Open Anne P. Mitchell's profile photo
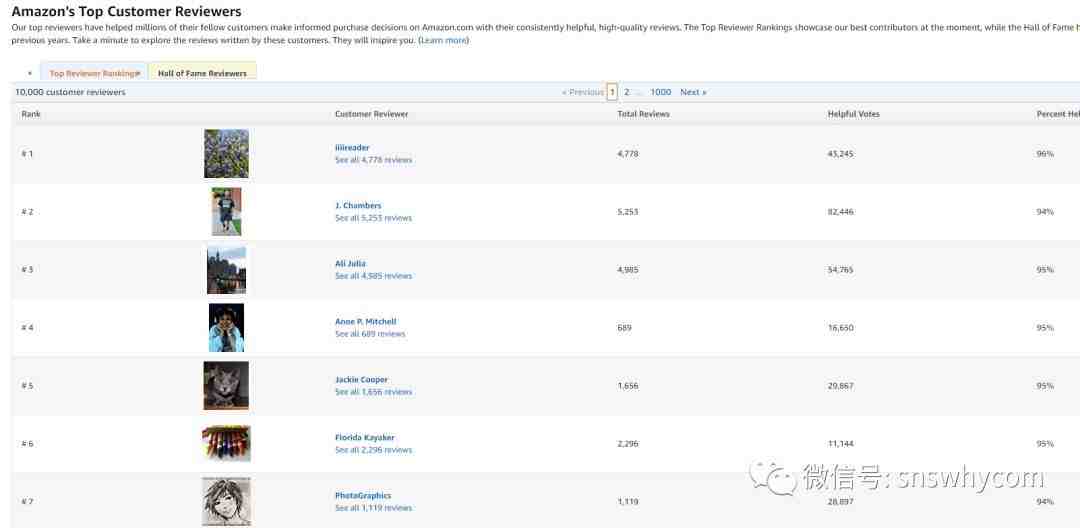Viewport: 1080px width, 528px height. coord(227,328)
